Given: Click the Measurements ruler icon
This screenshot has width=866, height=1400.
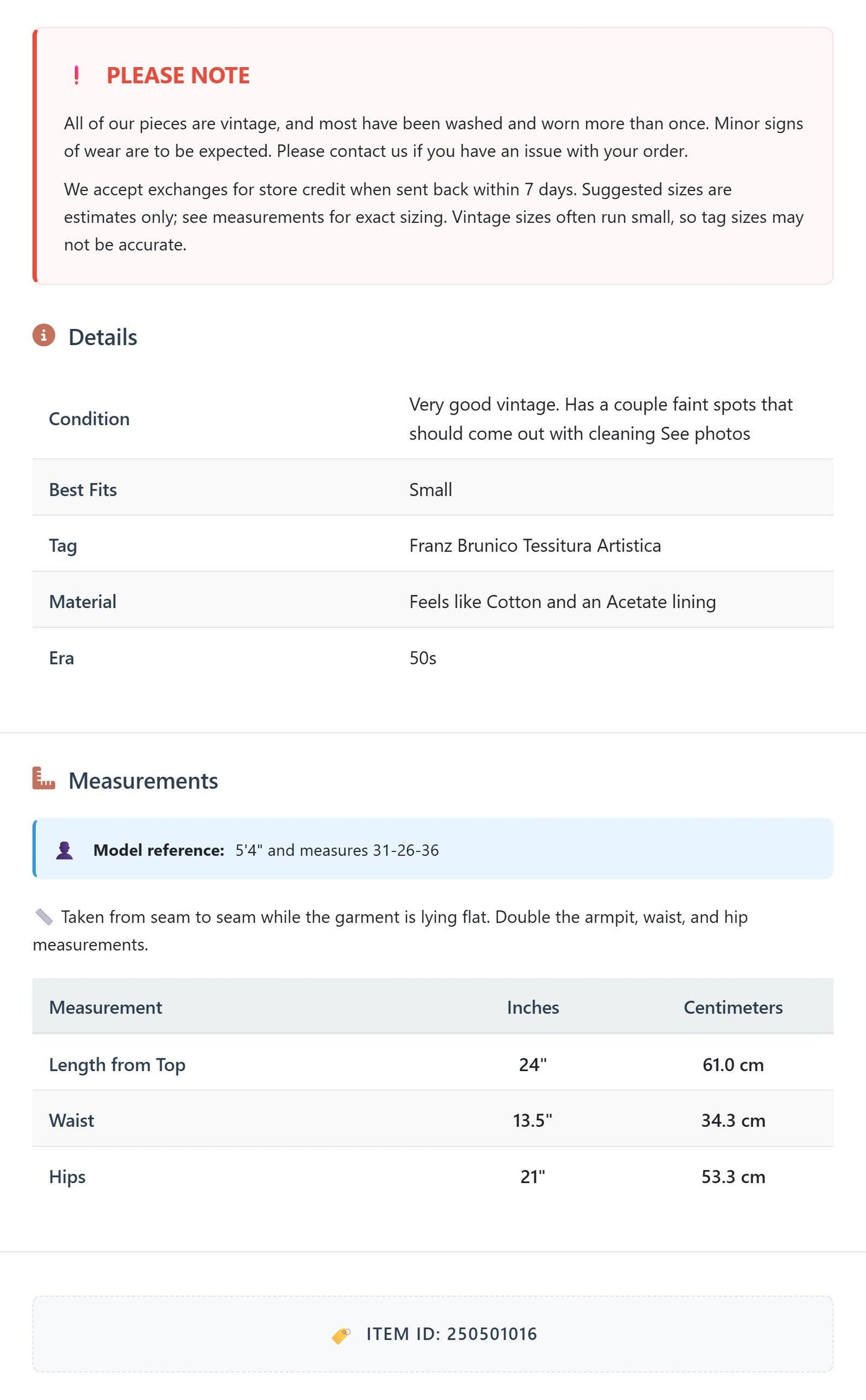Looking at the screenshot, I should tap(44, 778).
